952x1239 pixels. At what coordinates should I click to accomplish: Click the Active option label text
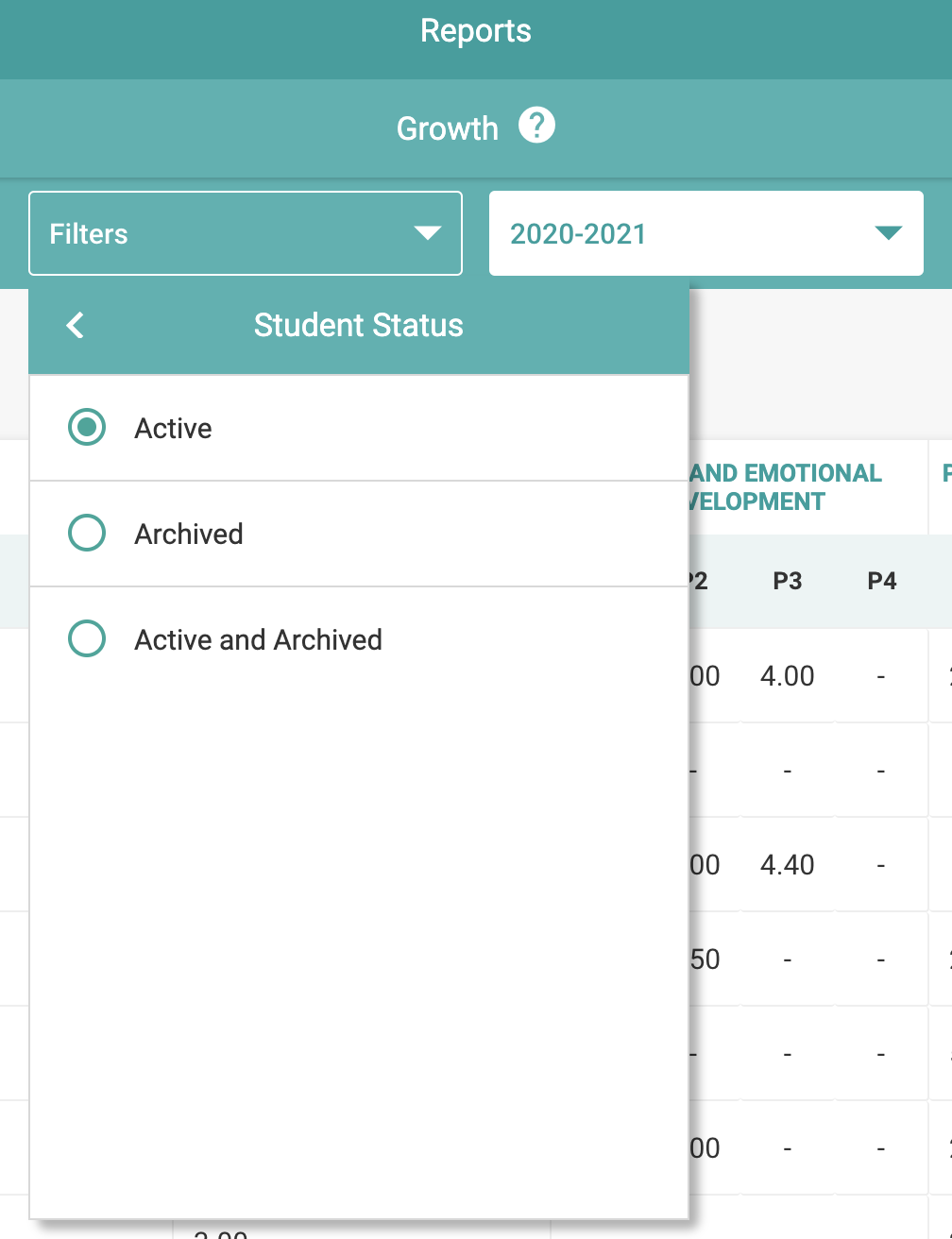coord(173,429)
